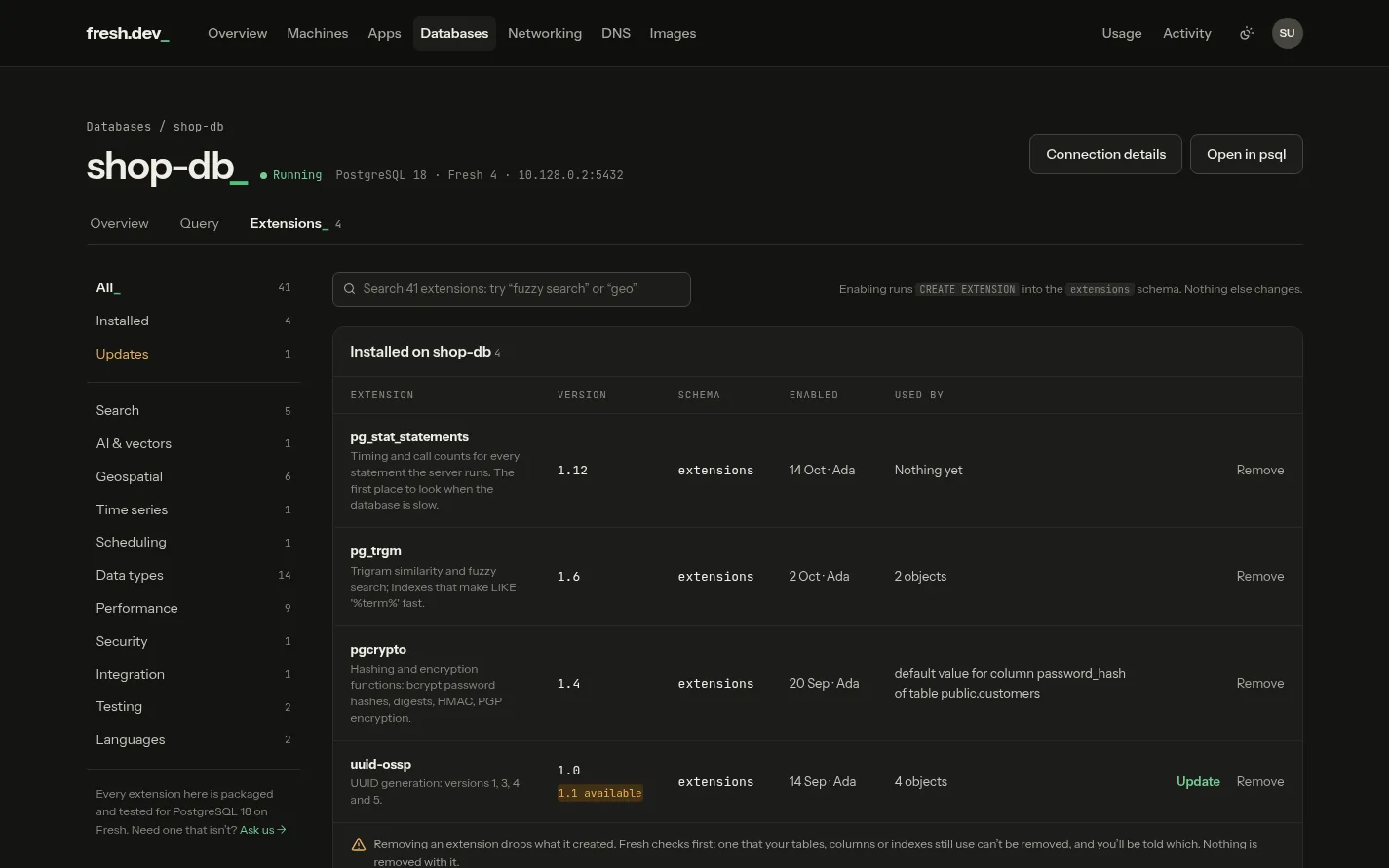Viewport: 1389px width, 868px height.
Task: Click Open in psql button
Action: 1246,154
